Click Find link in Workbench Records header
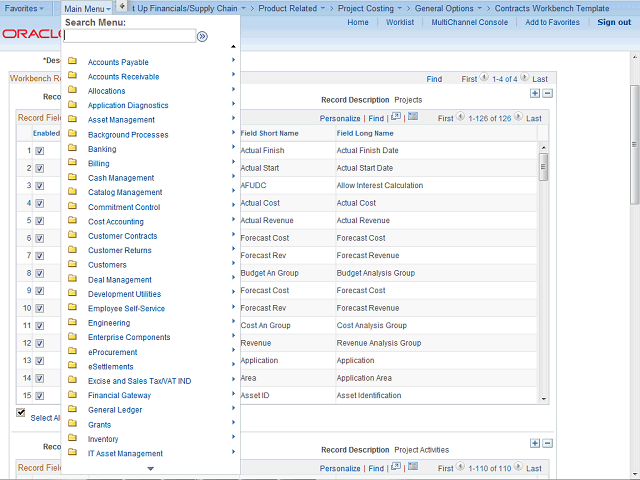This screenshot has height=480, width=640. tap(434, 79)
